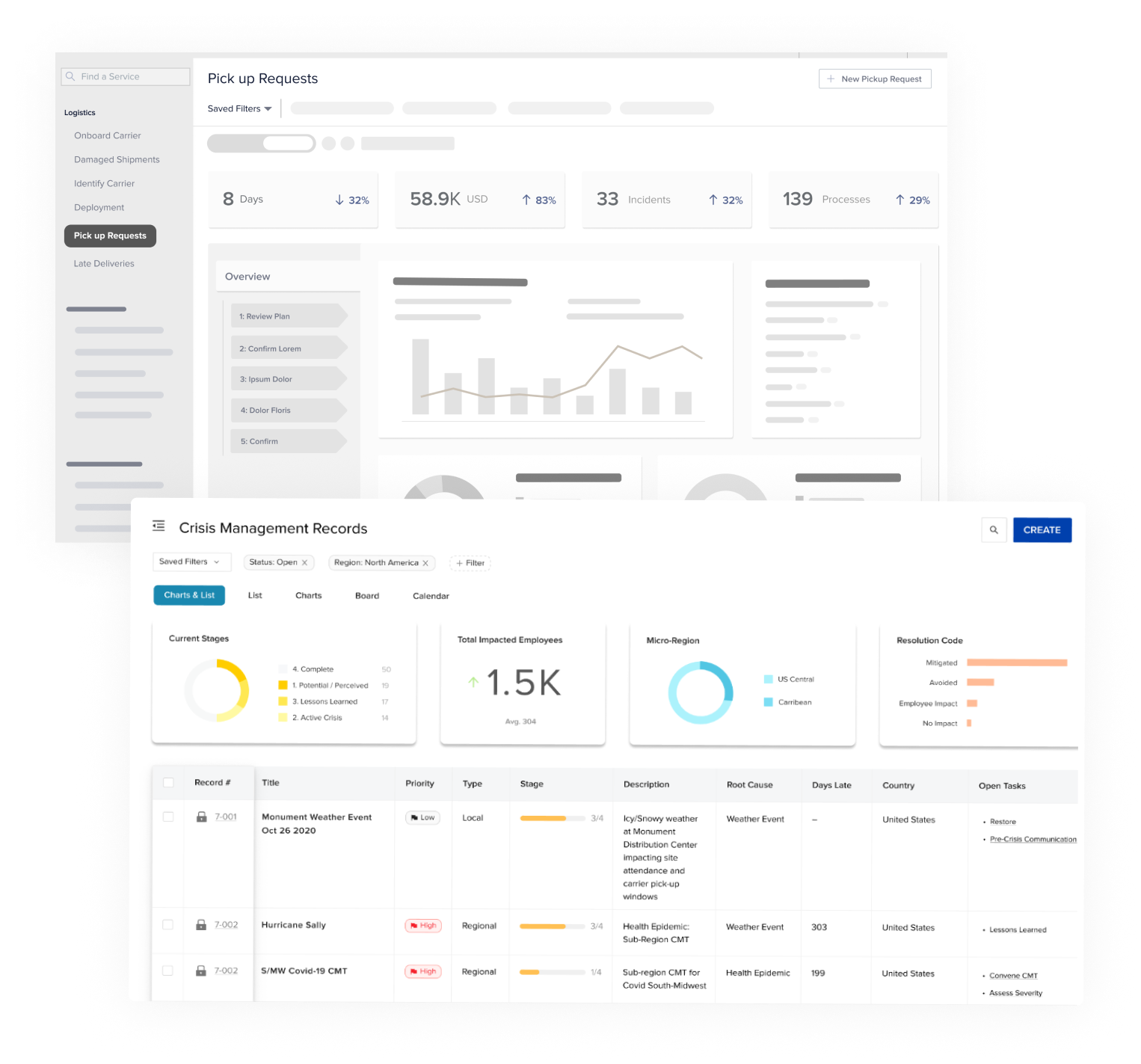Image resolution: width=1141 pixels, height=1064 pixels.
Task: Tick the checkbox for Hurricane Sally row
Action: pyautogui.click(x=168, y=925)
